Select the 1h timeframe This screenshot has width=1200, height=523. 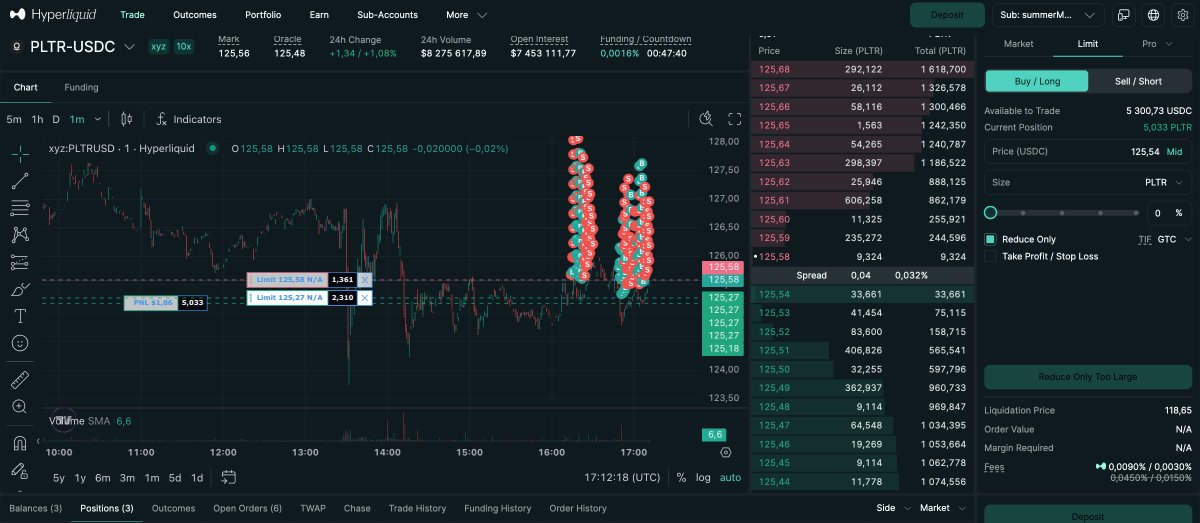(x=37, y=119)
